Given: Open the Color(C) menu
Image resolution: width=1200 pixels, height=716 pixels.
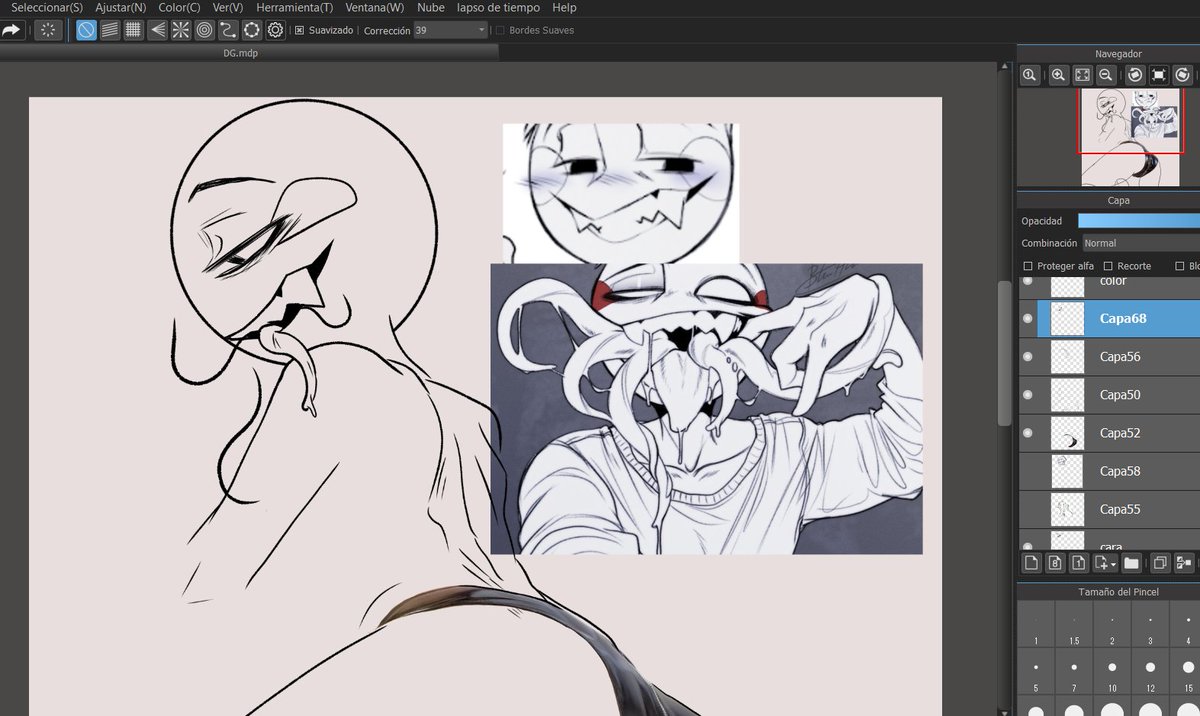Looking at the screenshot, I should [179, 7].
